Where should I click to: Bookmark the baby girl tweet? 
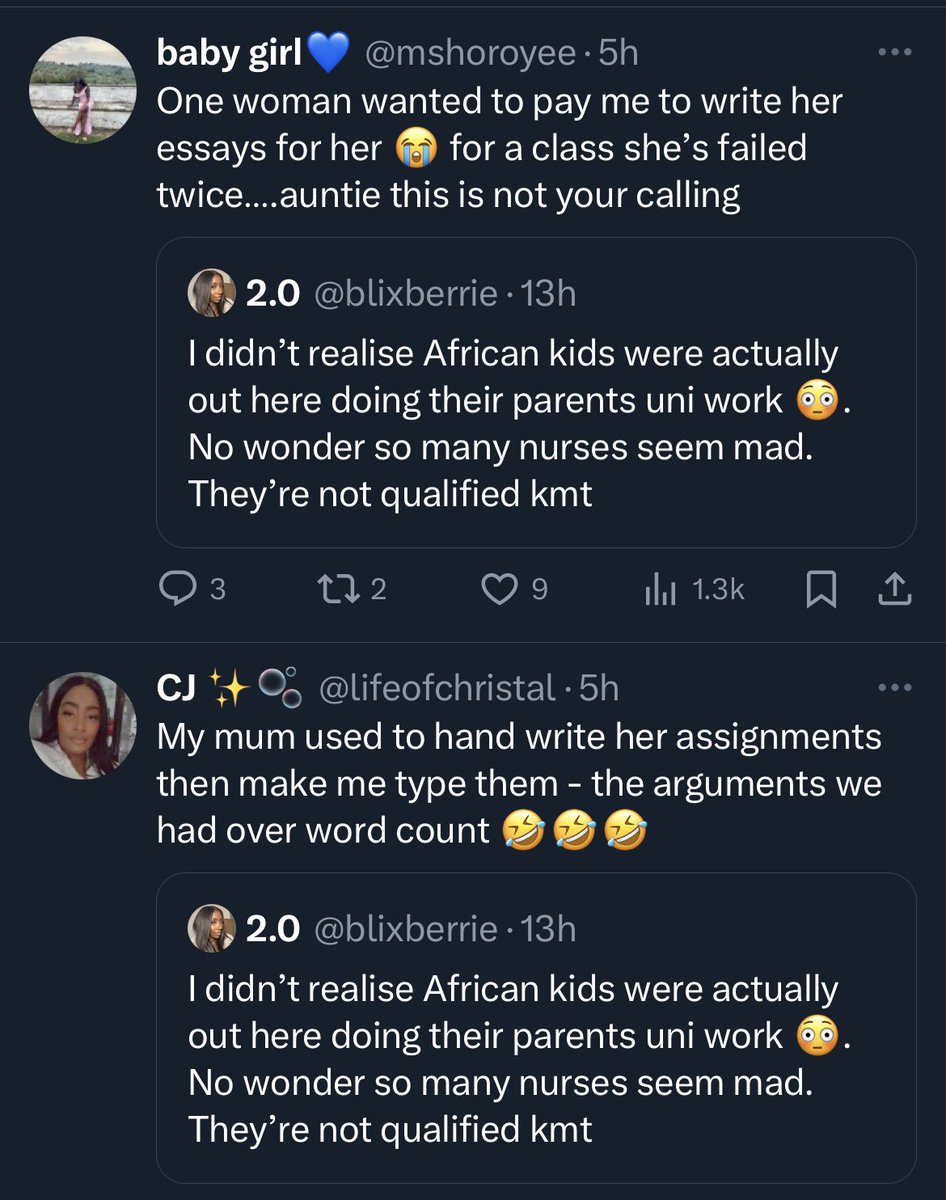tap(820, 591)
